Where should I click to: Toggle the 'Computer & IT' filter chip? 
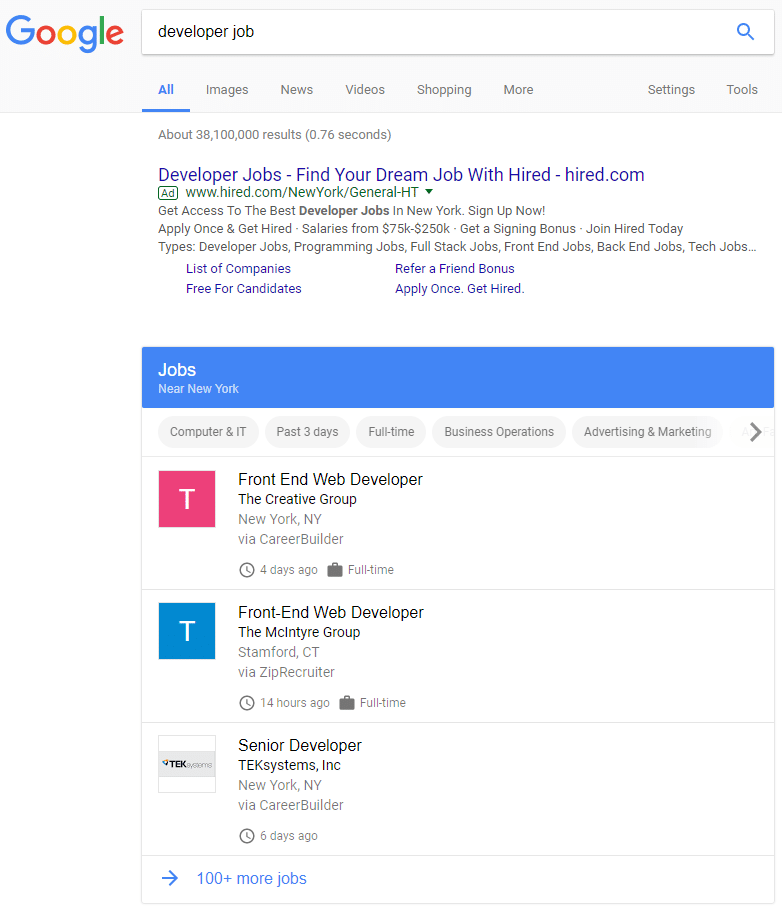click(208, 432)
